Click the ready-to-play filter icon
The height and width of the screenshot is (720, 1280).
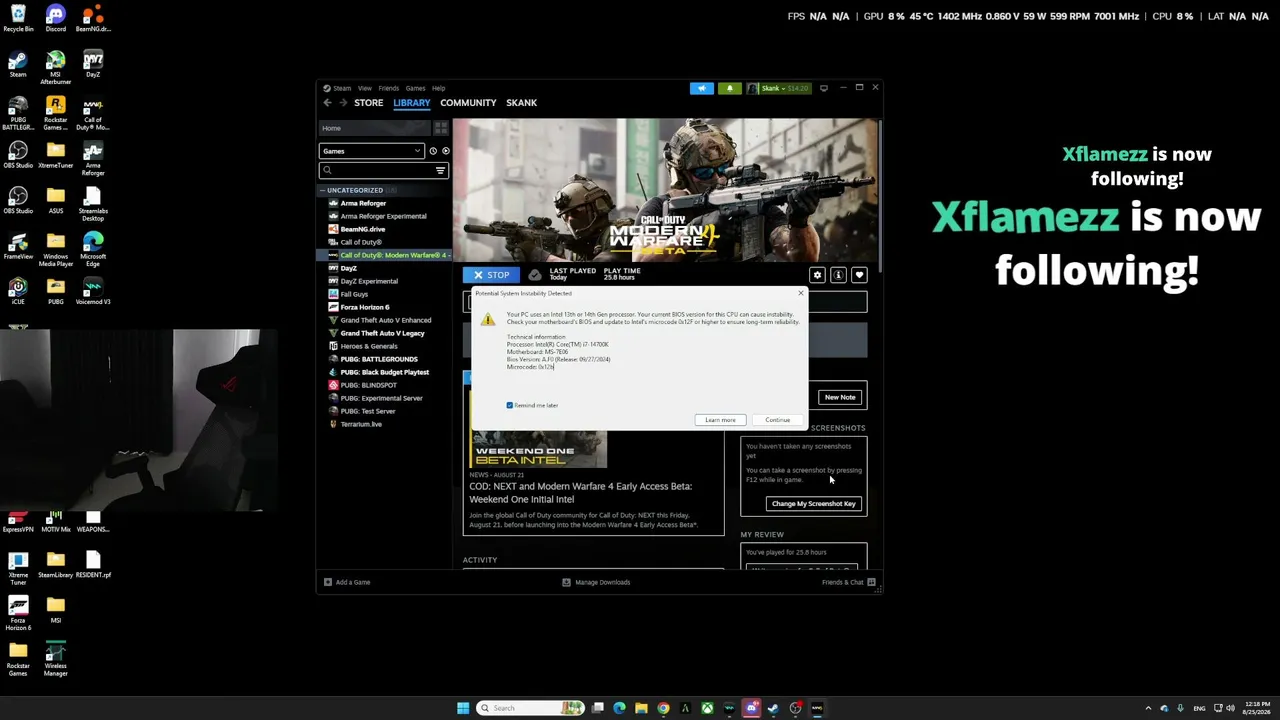point(446,151)
